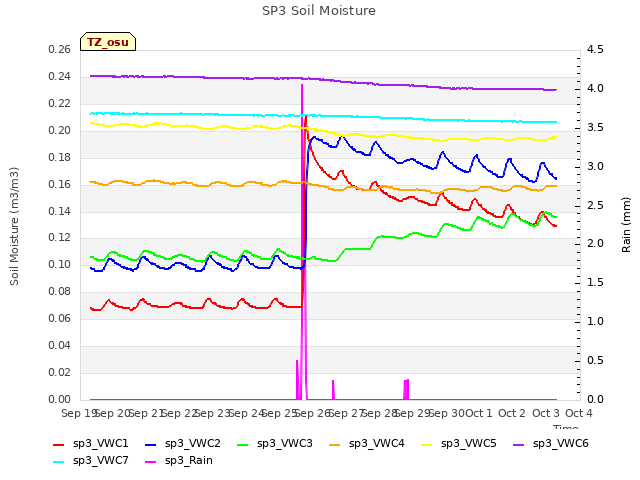This screenshot has width=640, height=480.
Task: Toggle sp3_VWC4 series in legend
Action: [367, 444]
